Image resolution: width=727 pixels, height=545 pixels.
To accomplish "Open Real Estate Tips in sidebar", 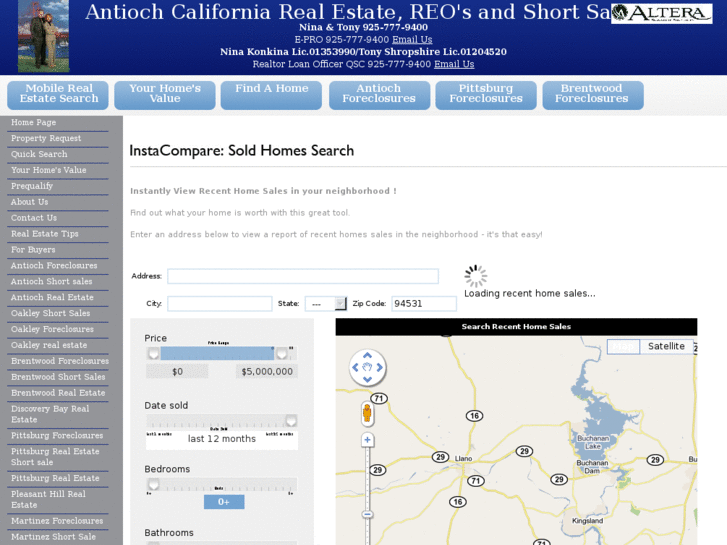I will [45, 234].
